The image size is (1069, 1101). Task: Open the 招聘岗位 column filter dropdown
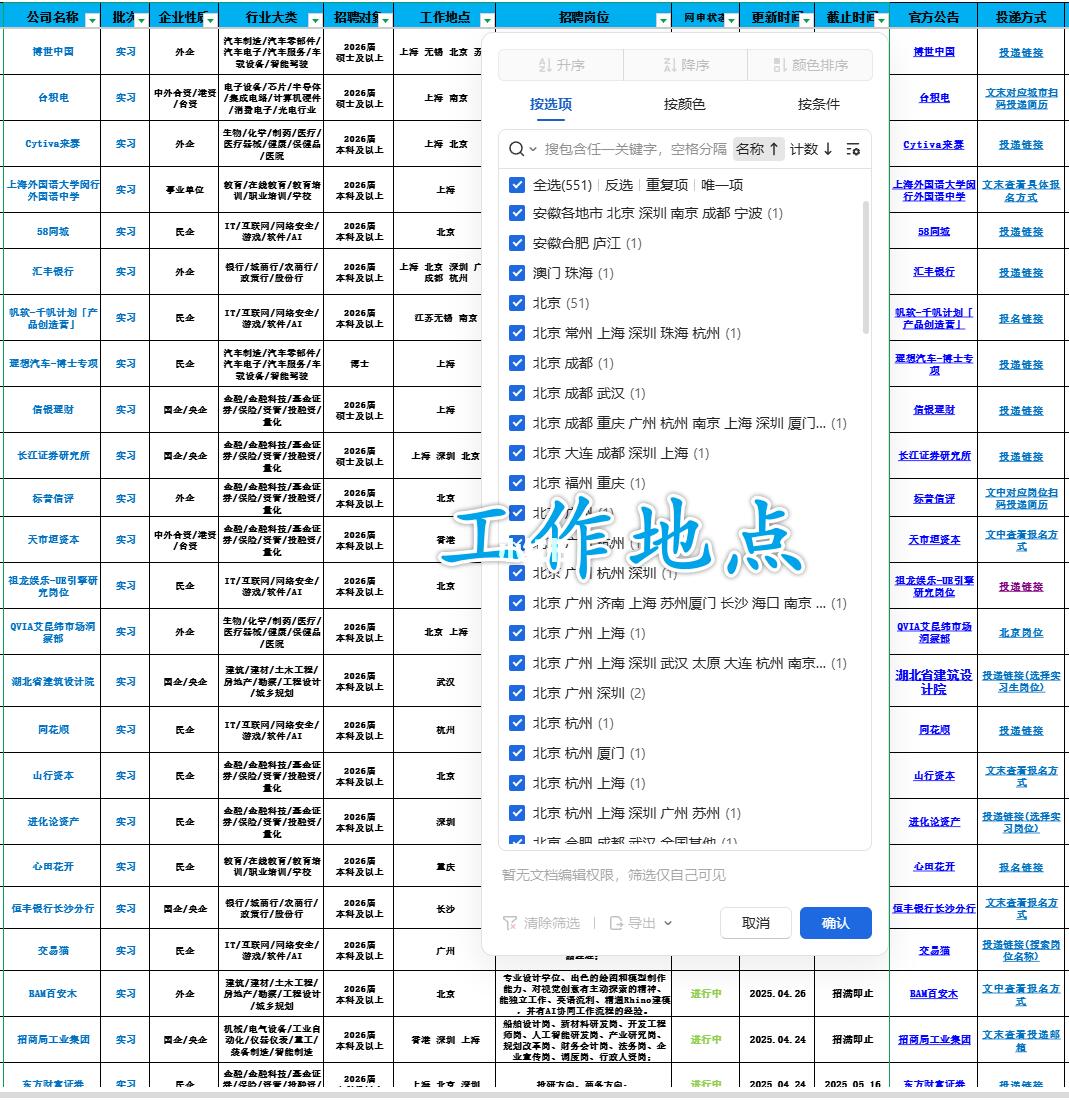(x=662, y=20)
